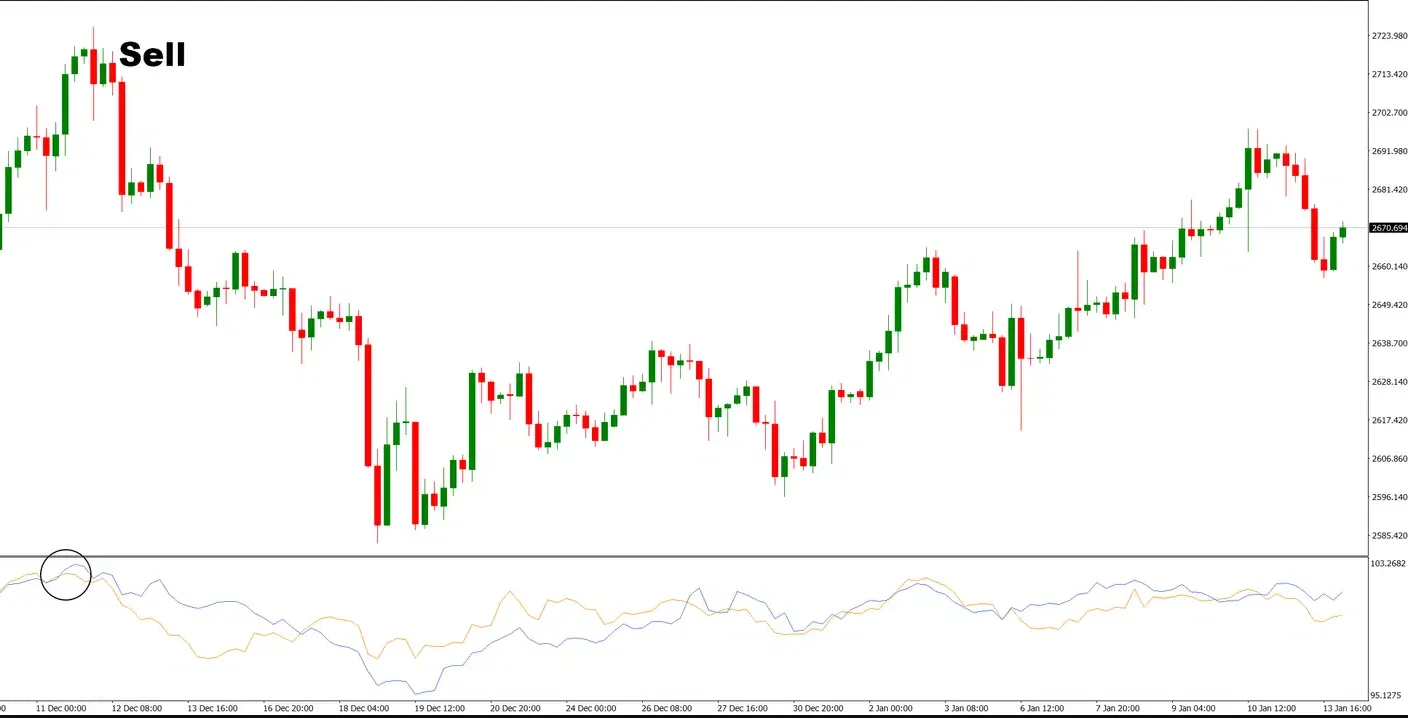Click the indicator scale value 103.2682

[1389, 564]
